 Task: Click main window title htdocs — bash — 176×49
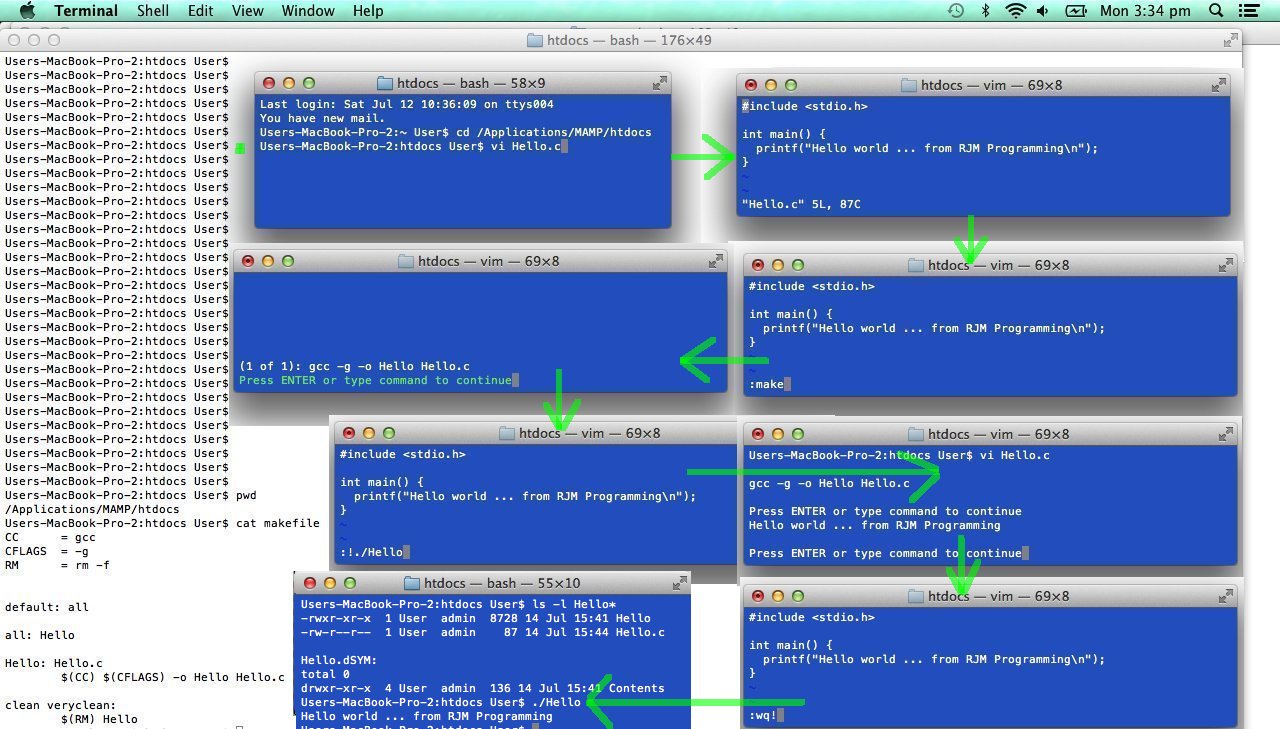630,40
